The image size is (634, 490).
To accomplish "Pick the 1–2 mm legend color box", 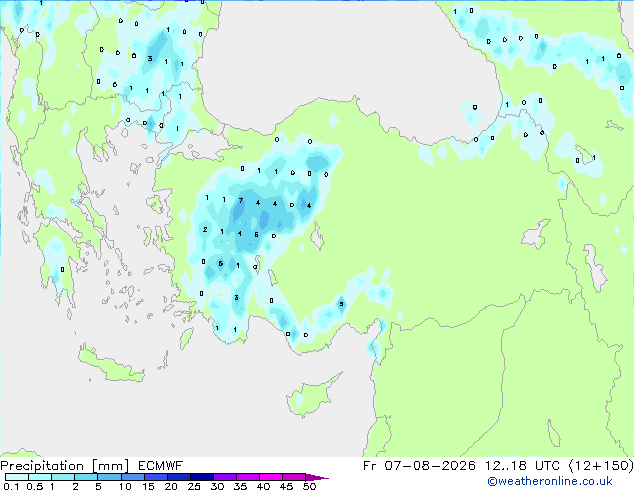I will [63, 477].
